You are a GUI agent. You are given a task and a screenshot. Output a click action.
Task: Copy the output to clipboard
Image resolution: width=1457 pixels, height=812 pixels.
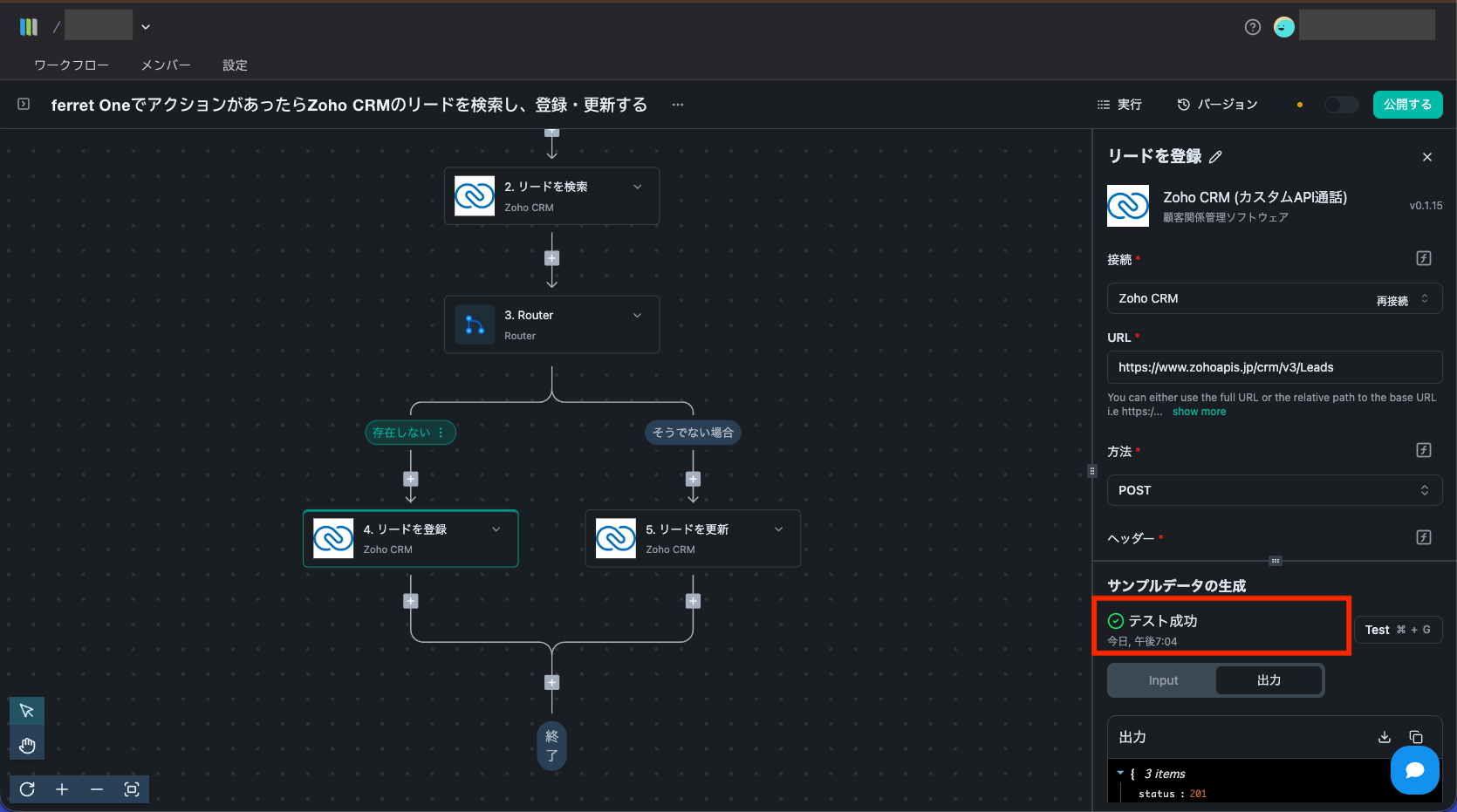pos(1416,737)
